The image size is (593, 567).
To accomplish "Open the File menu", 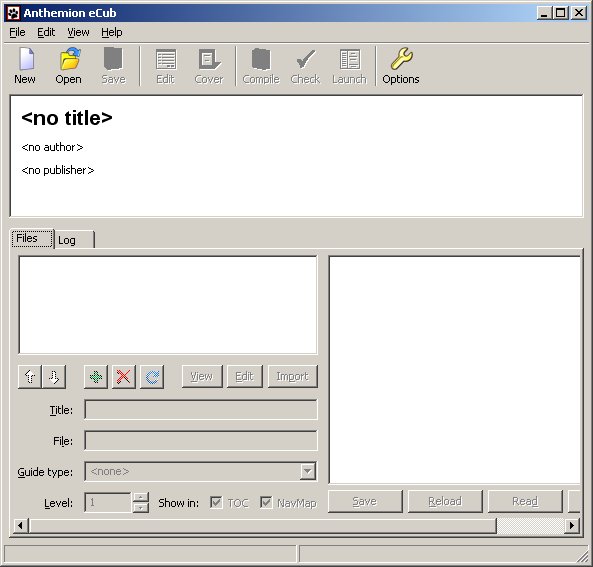I will tap(17, 33).
